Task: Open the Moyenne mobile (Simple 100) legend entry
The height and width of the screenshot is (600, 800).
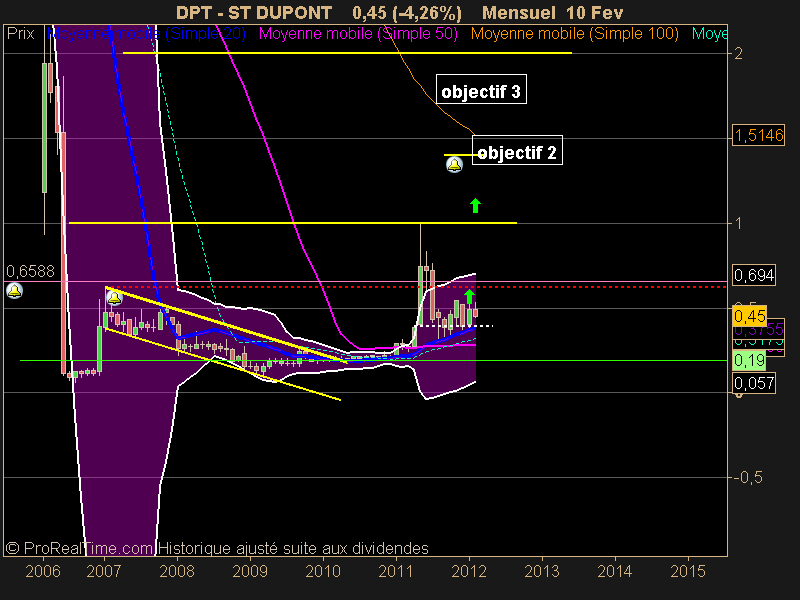Action: [575, 34]
